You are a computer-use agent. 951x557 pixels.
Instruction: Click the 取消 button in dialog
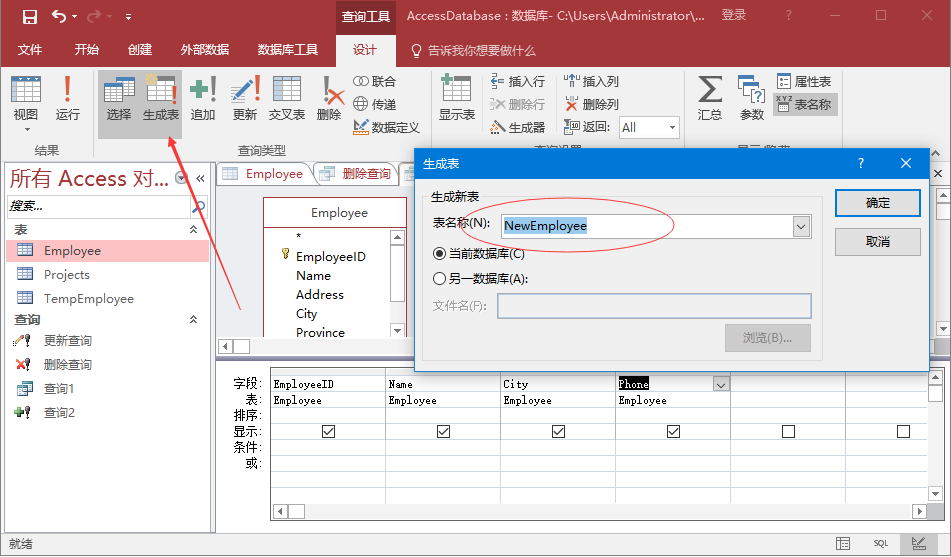877,241
